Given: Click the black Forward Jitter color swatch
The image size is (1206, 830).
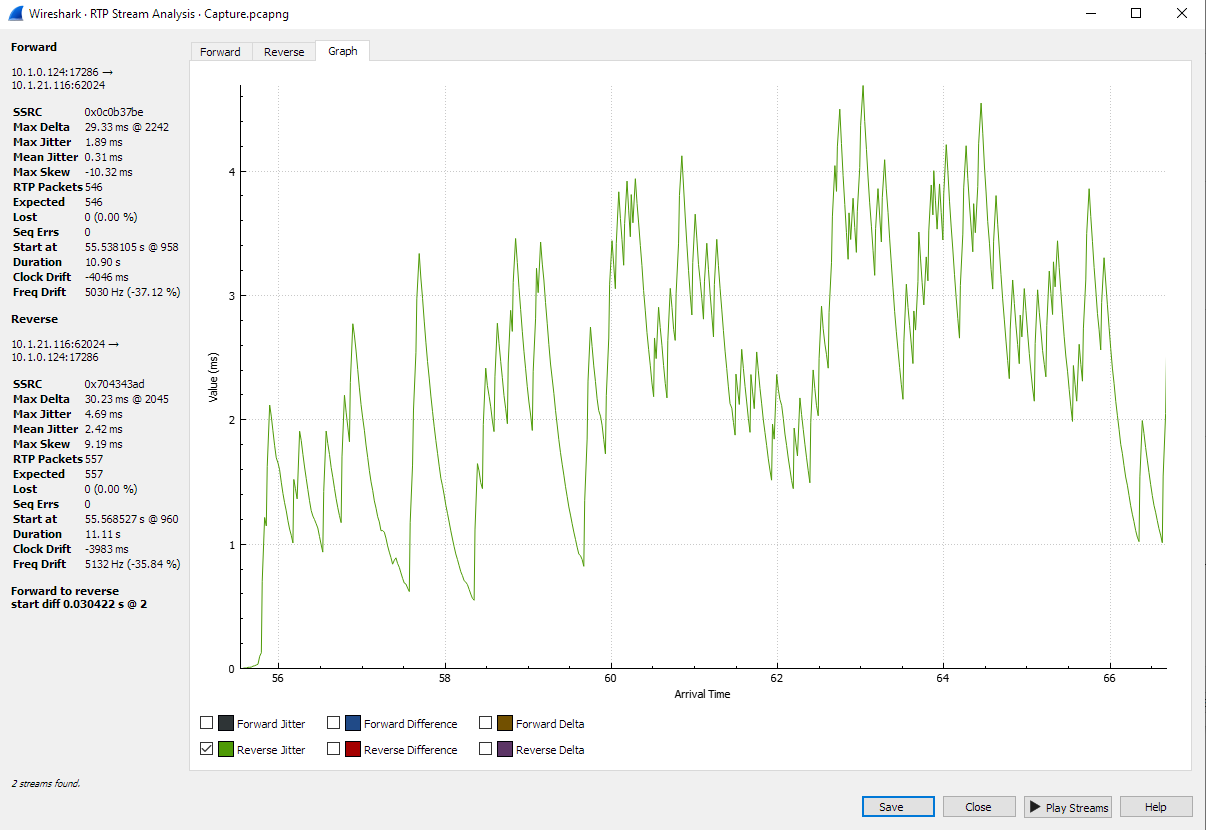Looking at the screenshot, I should coord(224,721).
